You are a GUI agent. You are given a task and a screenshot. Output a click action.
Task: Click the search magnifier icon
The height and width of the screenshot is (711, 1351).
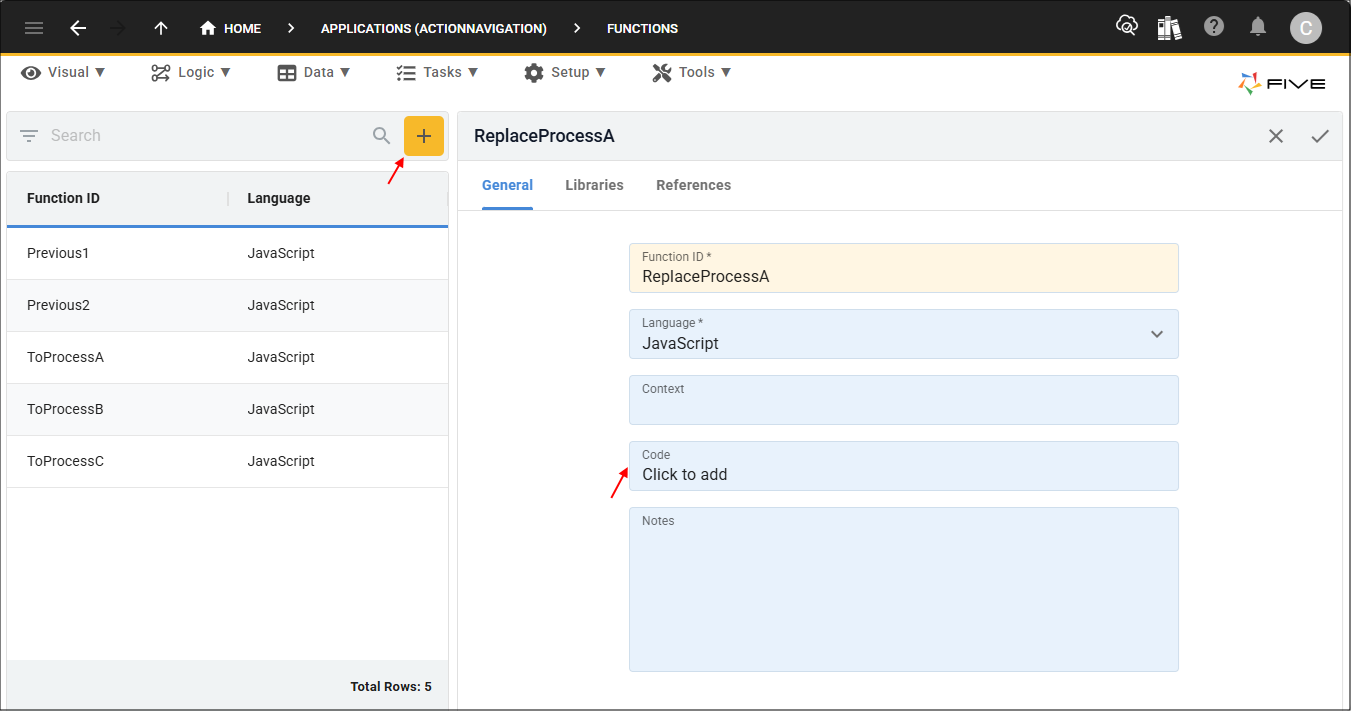[x=381, y=135]
